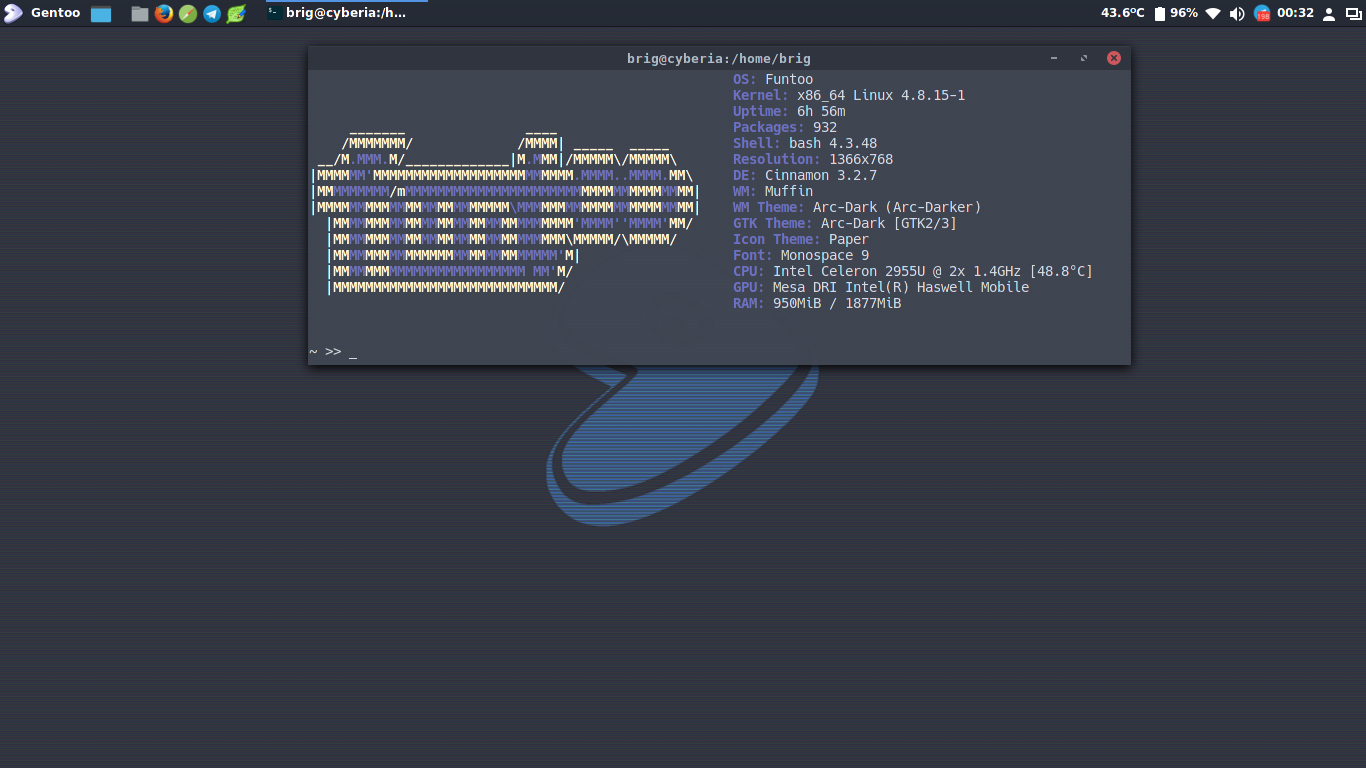Open the sound volume applet
The width and height of the screenshot is (1366, 768).
[x=1237, y=14]
